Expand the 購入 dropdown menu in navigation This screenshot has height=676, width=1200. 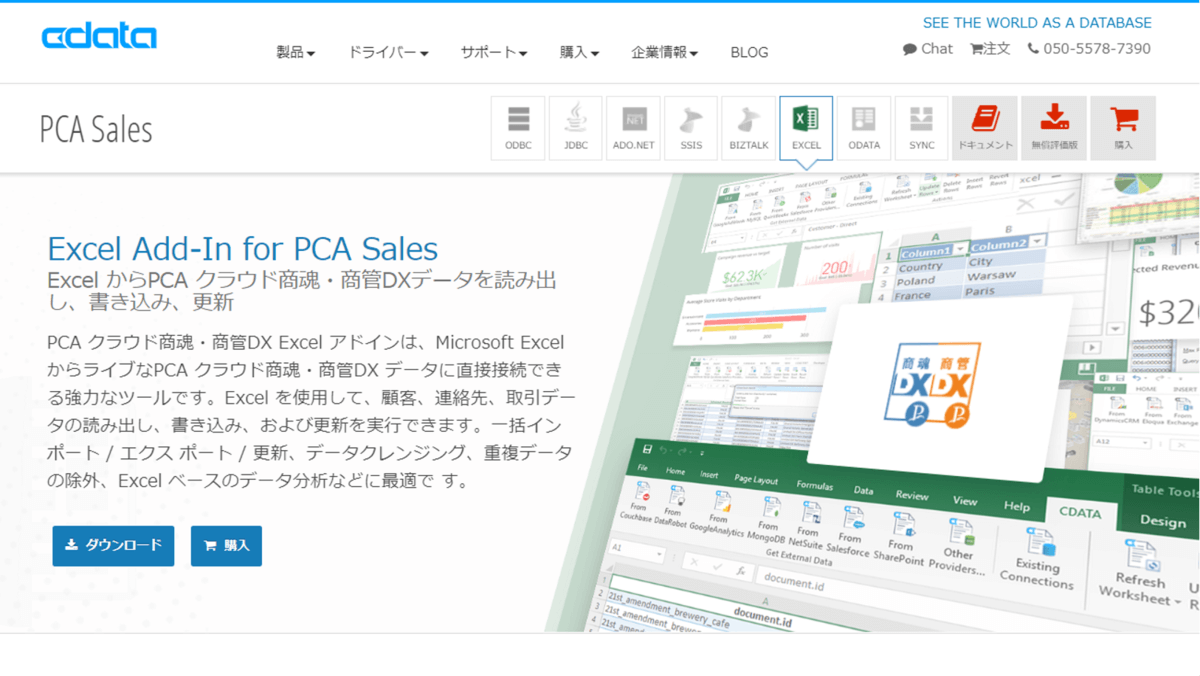(580, 52)
